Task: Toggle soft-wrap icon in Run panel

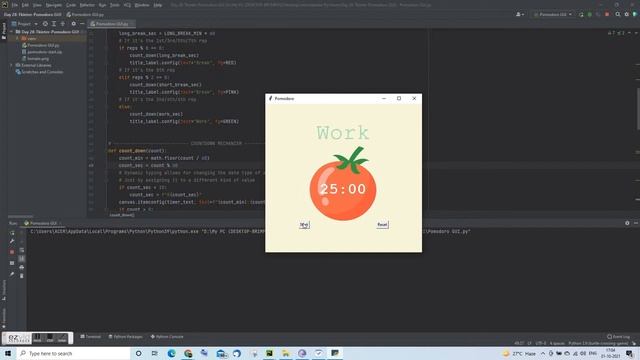Action: [x=22, y=250]
